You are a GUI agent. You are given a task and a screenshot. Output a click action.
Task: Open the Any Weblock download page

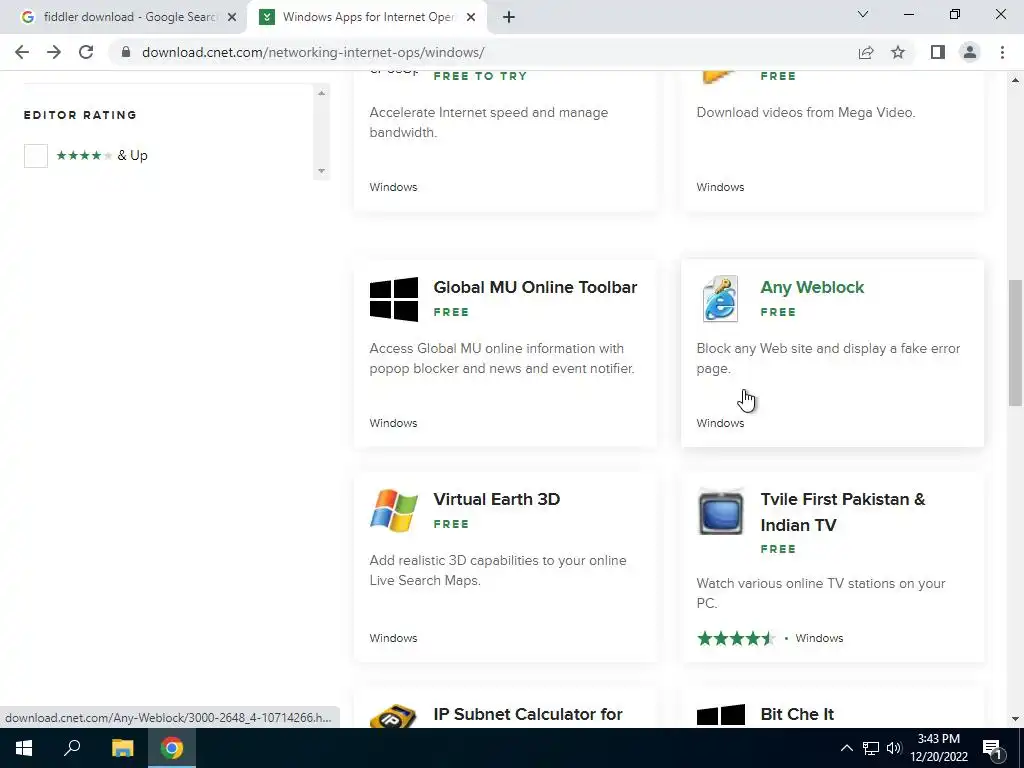[812, 287]
